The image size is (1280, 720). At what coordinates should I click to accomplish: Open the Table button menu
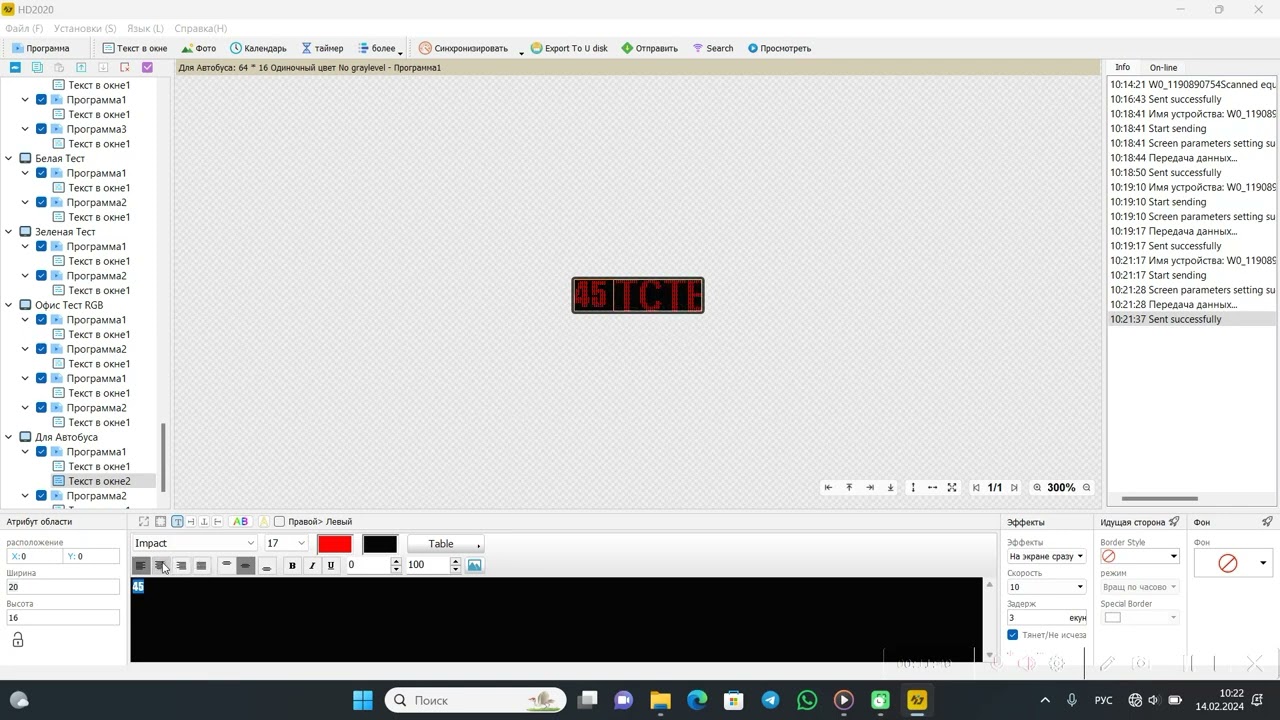446,544
